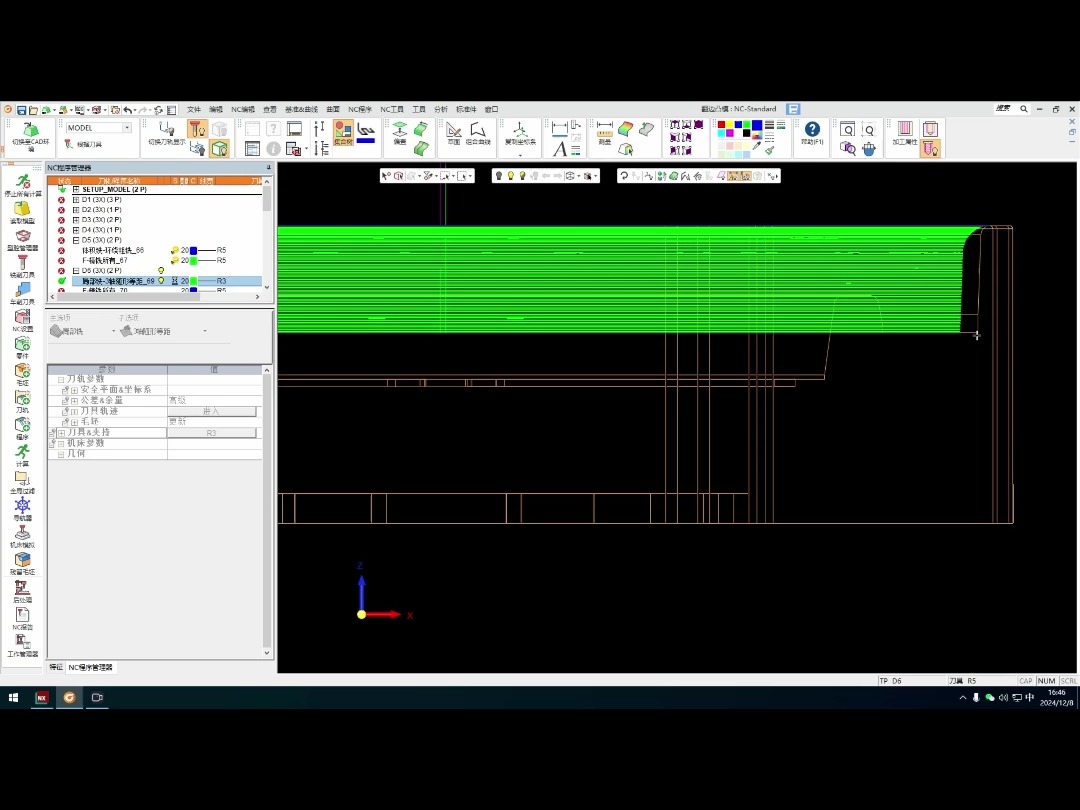1080x810 pixels.
Task: Click the Post Process (后处理) icon
Action: (x=21, y=588)
